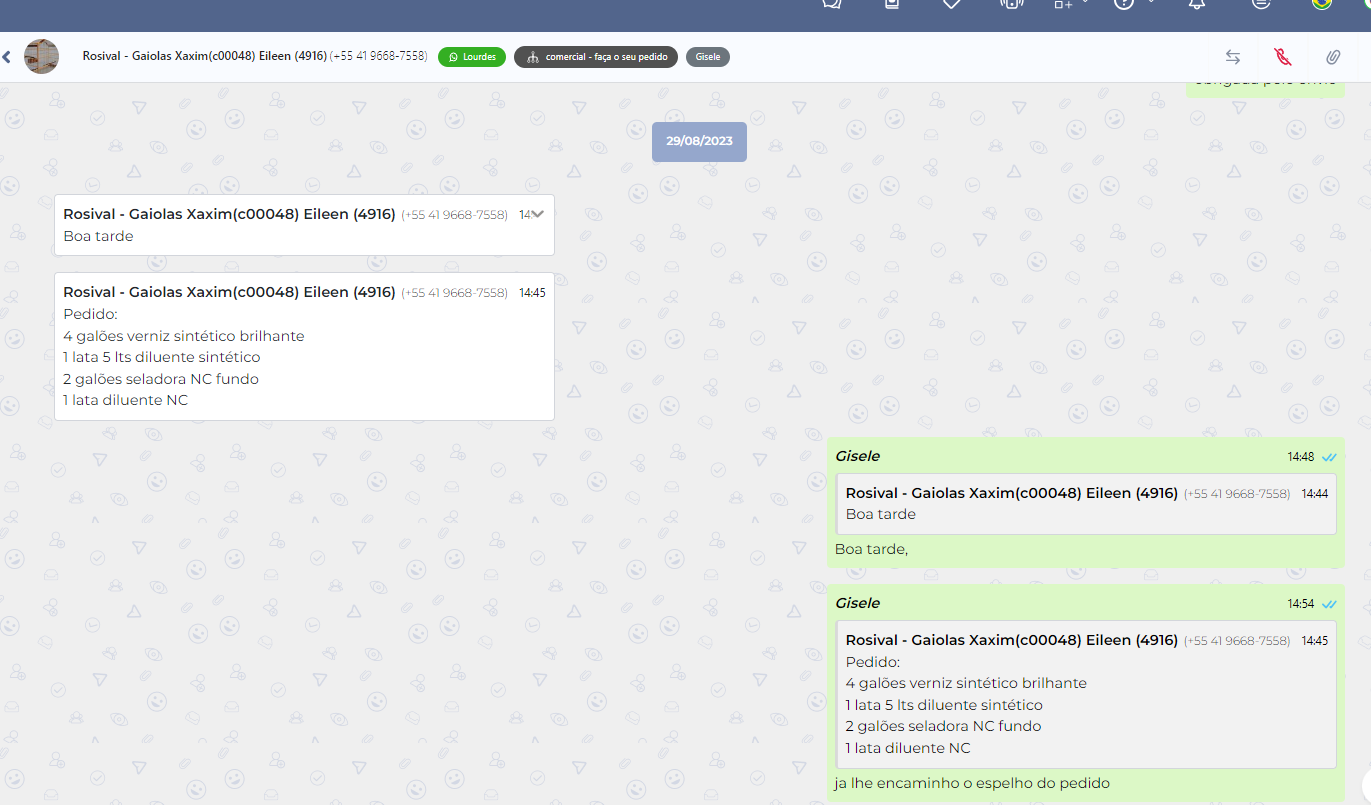Click the tag icon in top bar
This screenshot has height=805, width=1371.
952,4
